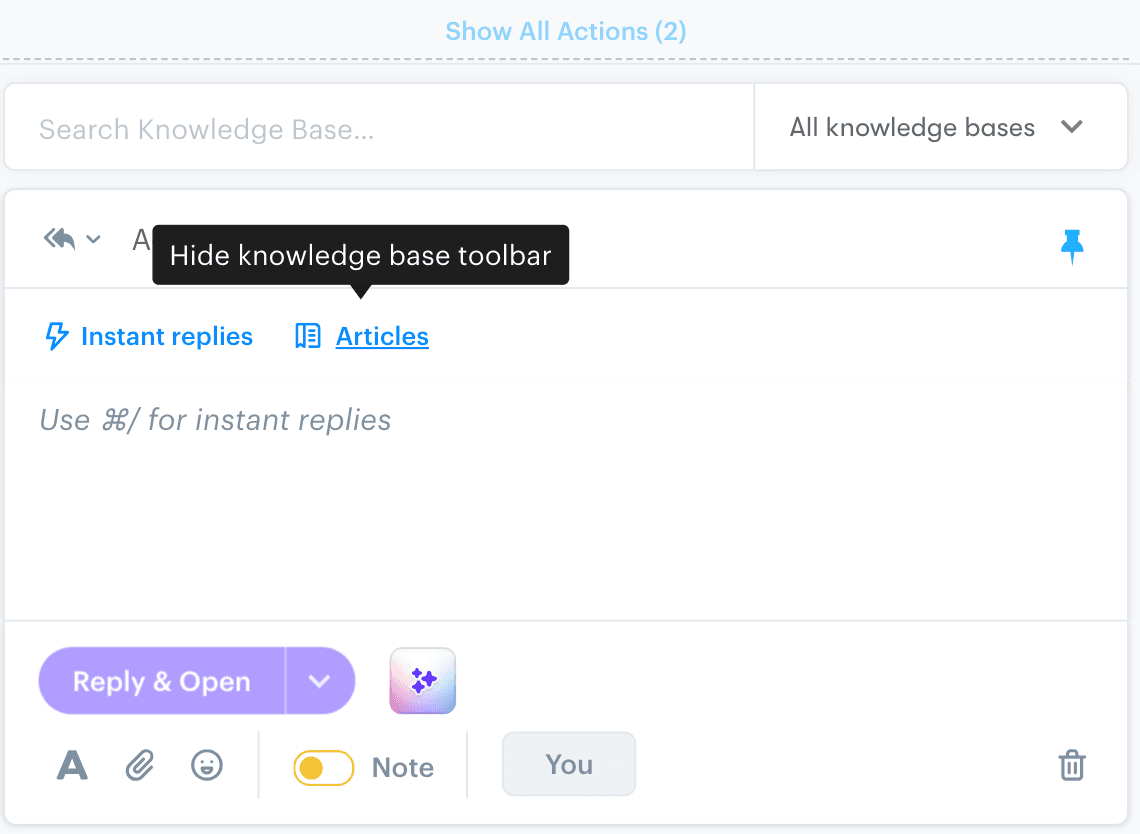Click the text formatting A icon
Screen dimensions: 1140x834
click(71, 765)
